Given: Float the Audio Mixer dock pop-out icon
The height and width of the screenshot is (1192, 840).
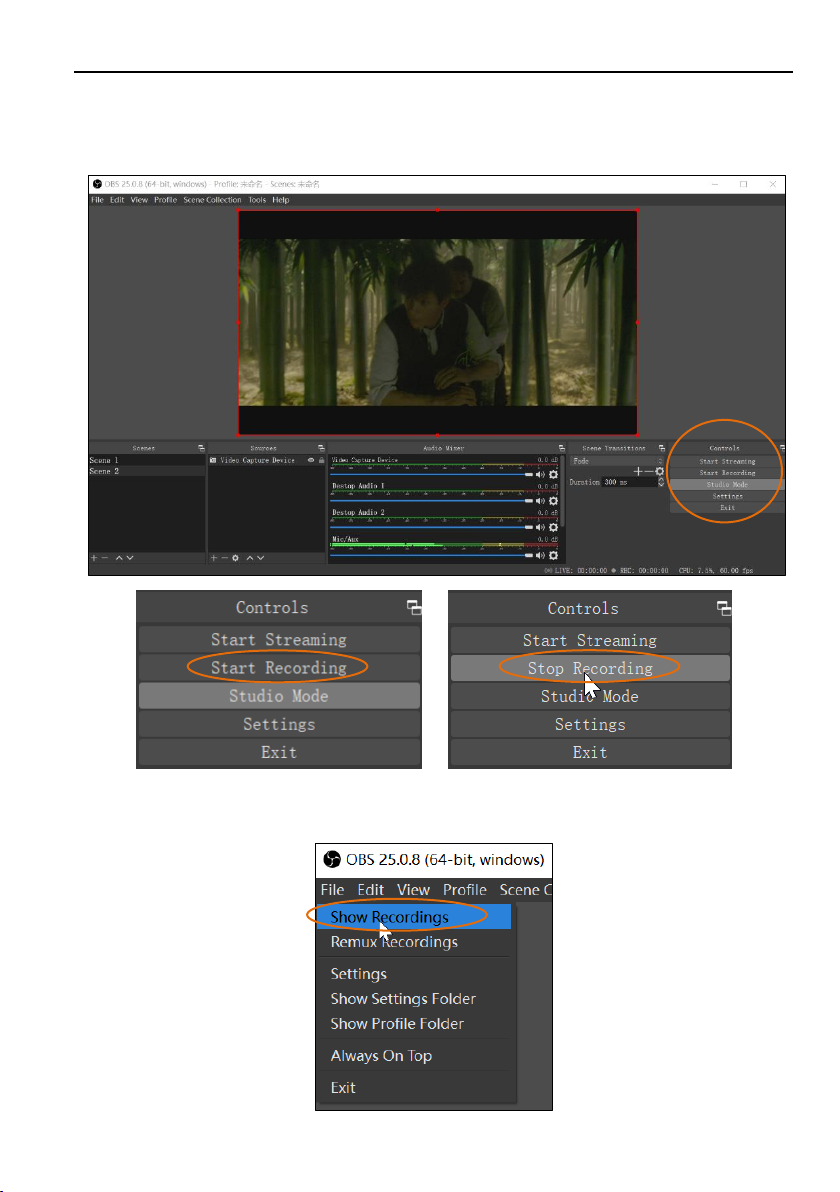Looking at the screenshot, I should pyautogui.click(x=561, y=448).
